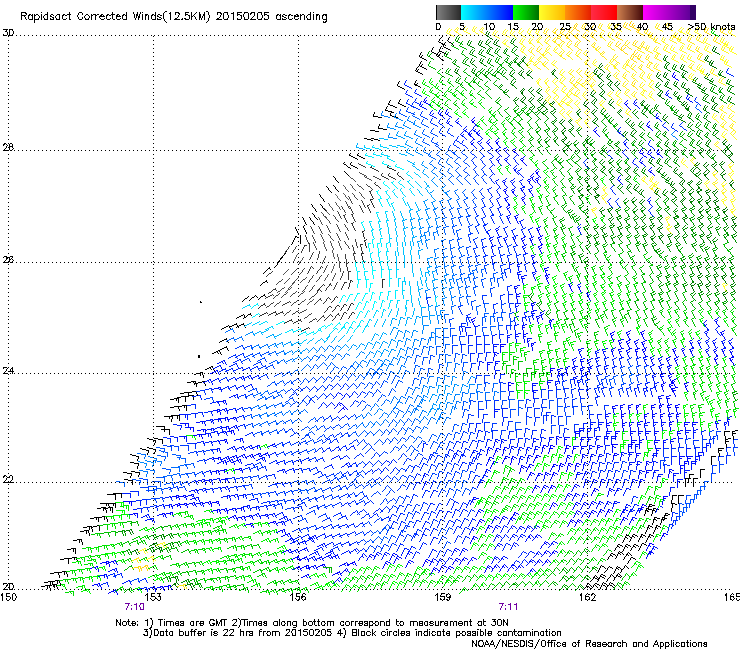Click the dark purple legend swatch above >50 knots
Screen dimensions: 740x650
pyautogui.click(x=693, y=12)
